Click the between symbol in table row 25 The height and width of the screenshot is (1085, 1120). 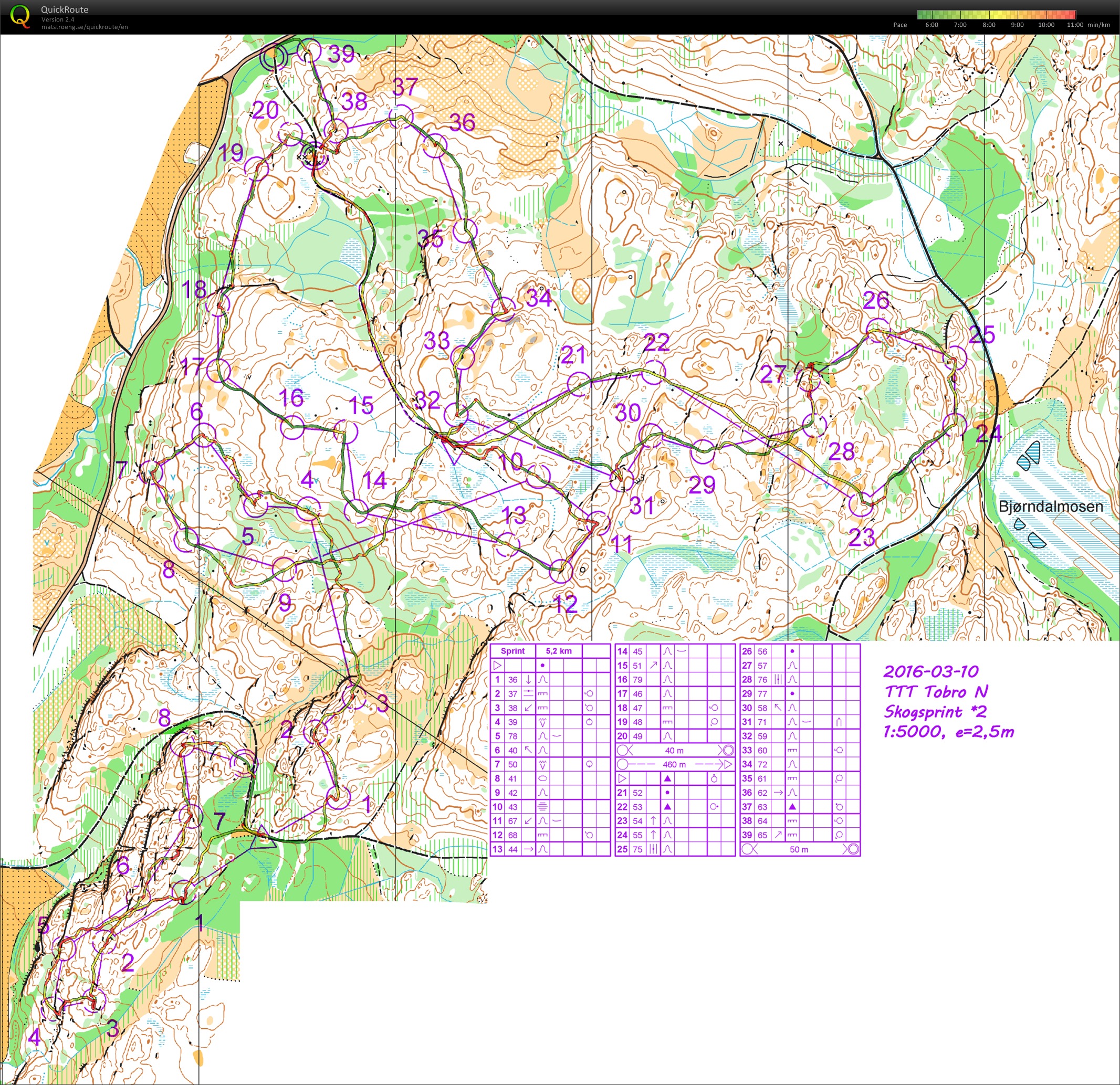(653, 849)
